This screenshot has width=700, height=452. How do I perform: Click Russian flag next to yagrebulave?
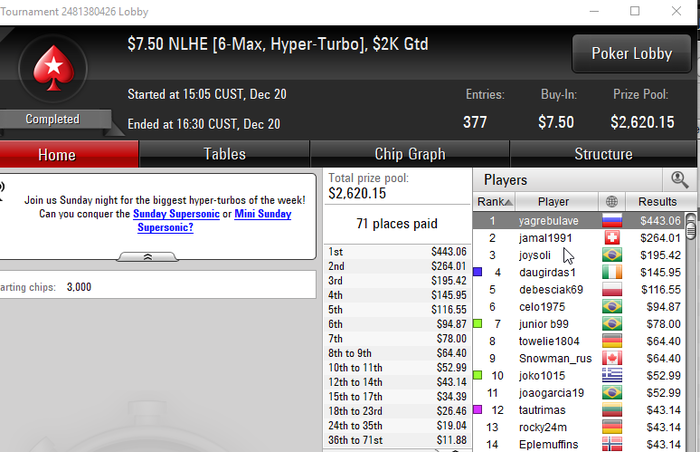coord(612,221)
